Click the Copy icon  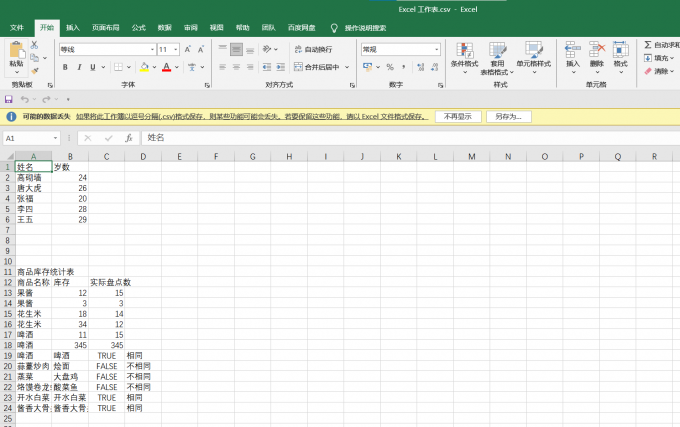pyautogui.click(x=34, y=58)
